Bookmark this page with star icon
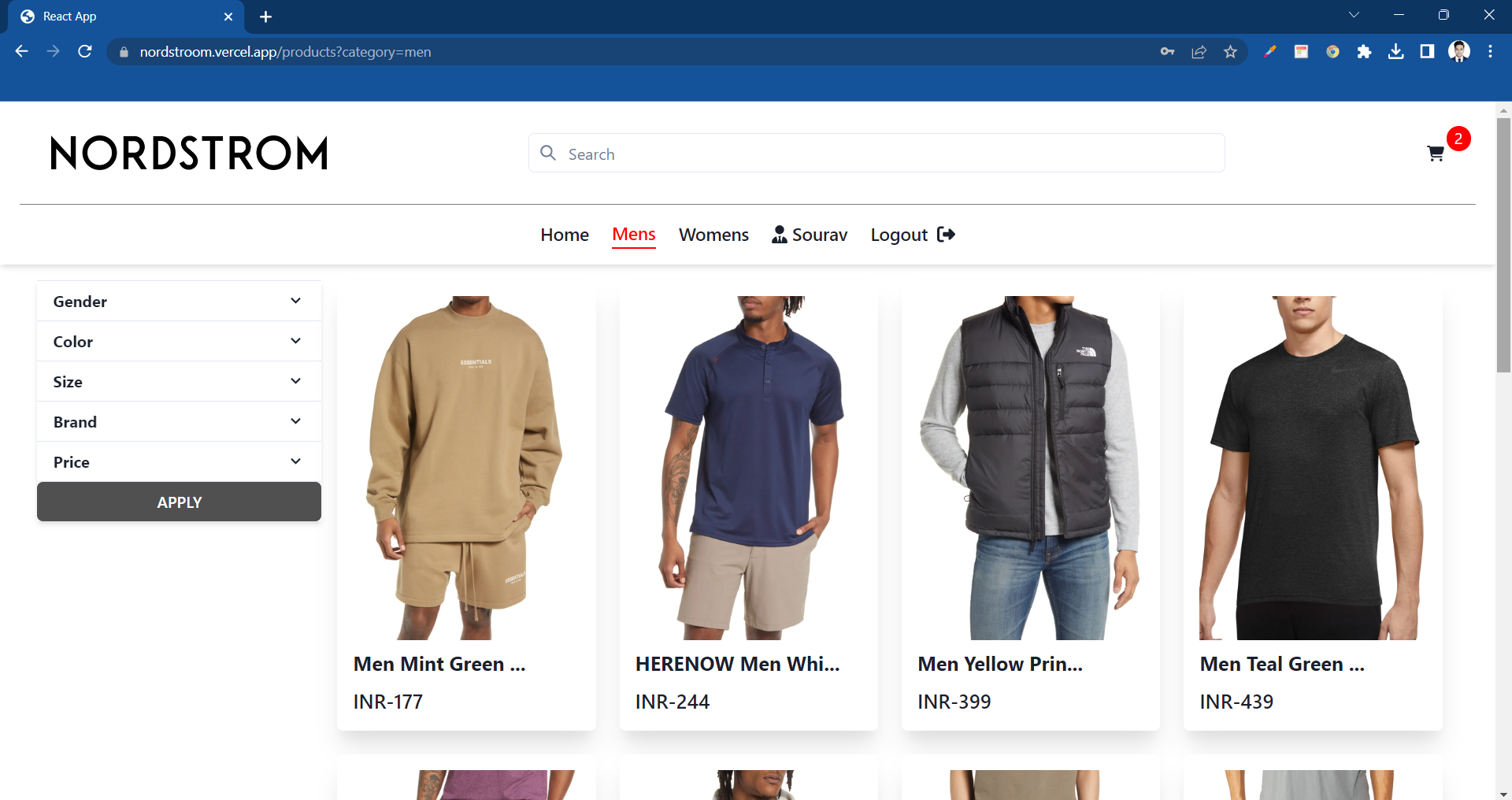The height and width of the screenshot is (800, 1512). pyautogui.click(x=1230, y=52)
